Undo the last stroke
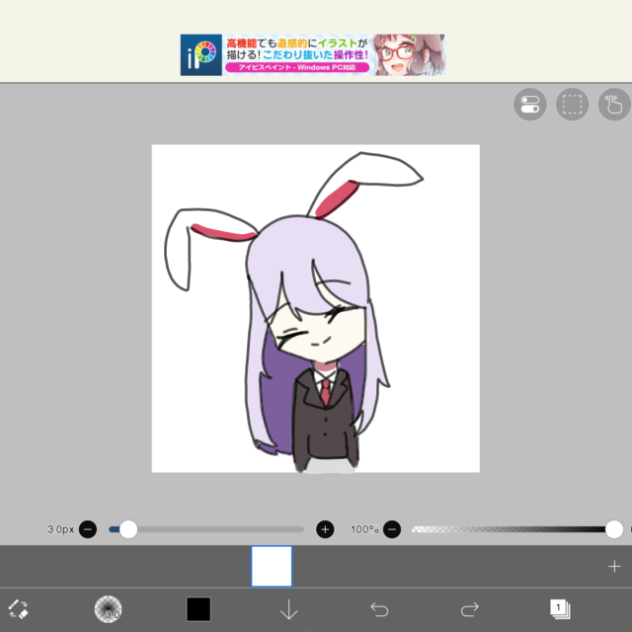Screen dimensions: 632x632 tap(379, 609)
